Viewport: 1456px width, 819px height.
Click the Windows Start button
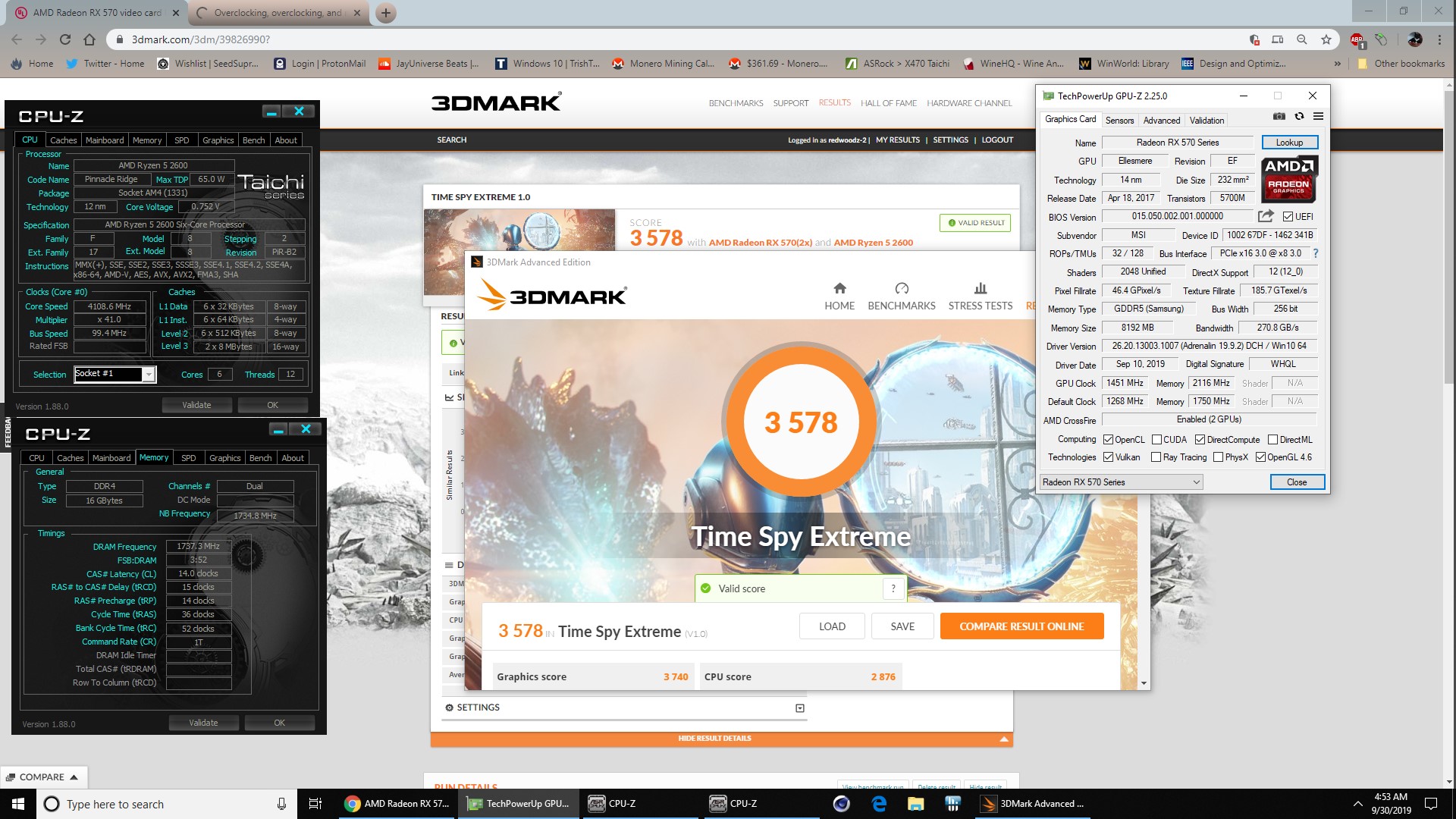18,804
